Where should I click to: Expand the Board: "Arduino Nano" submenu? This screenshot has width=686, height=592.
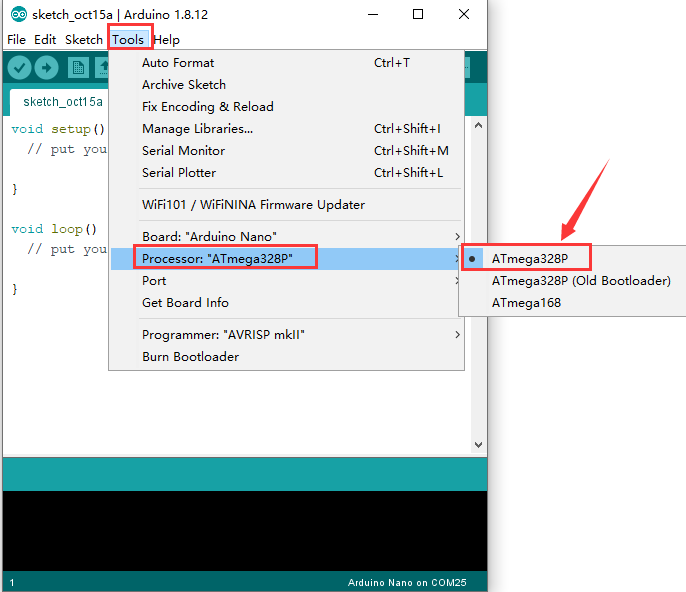[287, 237]
